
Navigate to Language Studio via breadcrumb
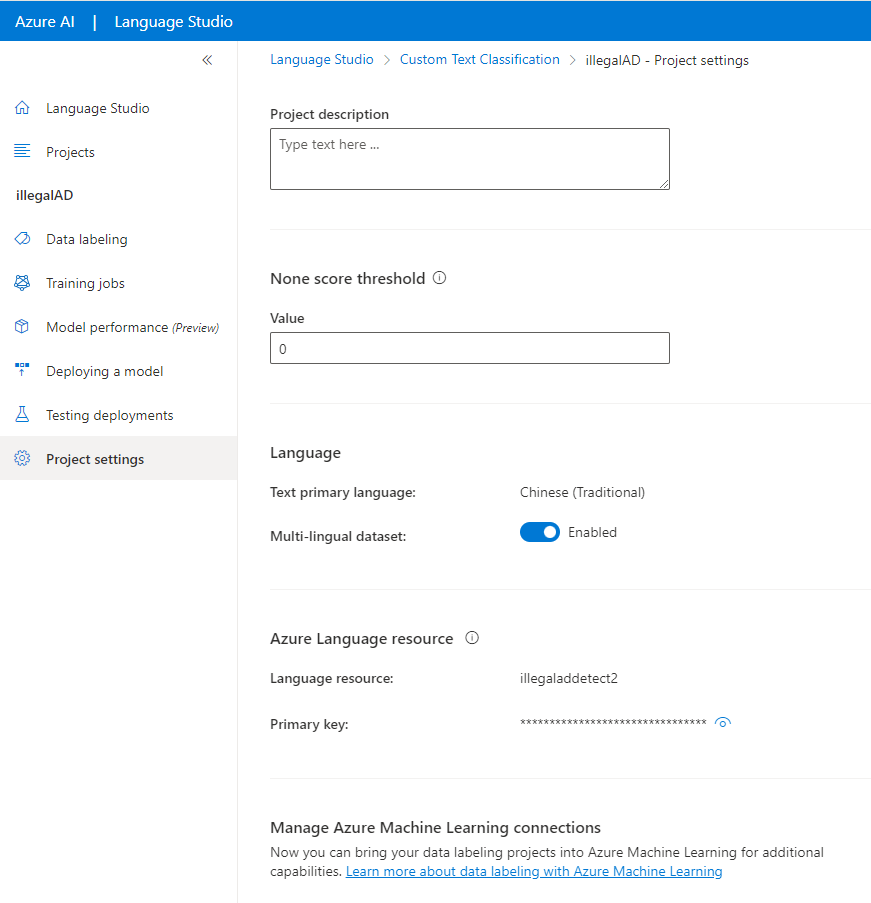322,59
